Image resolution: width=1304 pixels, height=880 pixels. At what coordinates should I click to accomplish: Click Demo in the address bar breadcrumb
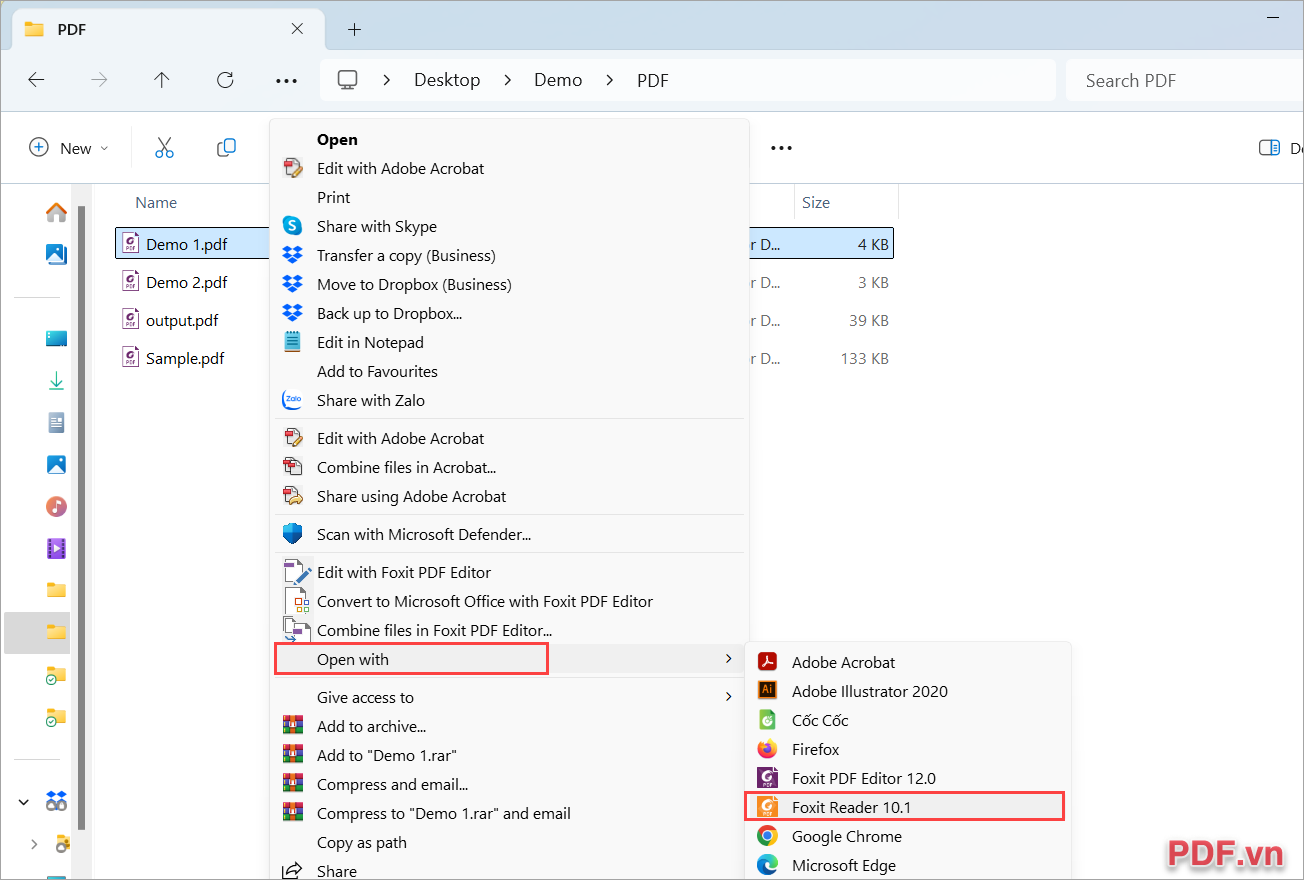click(558, 80)
